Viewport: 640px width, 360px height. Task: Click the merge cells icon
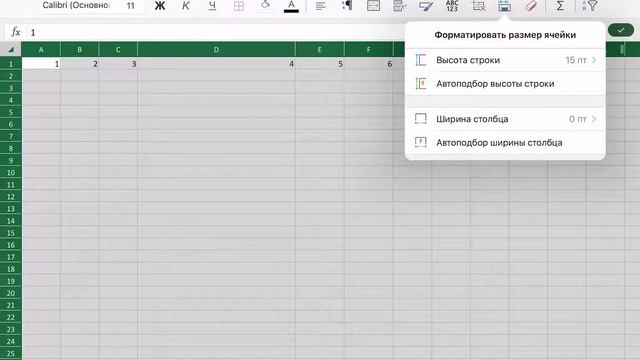pos(373,5)
